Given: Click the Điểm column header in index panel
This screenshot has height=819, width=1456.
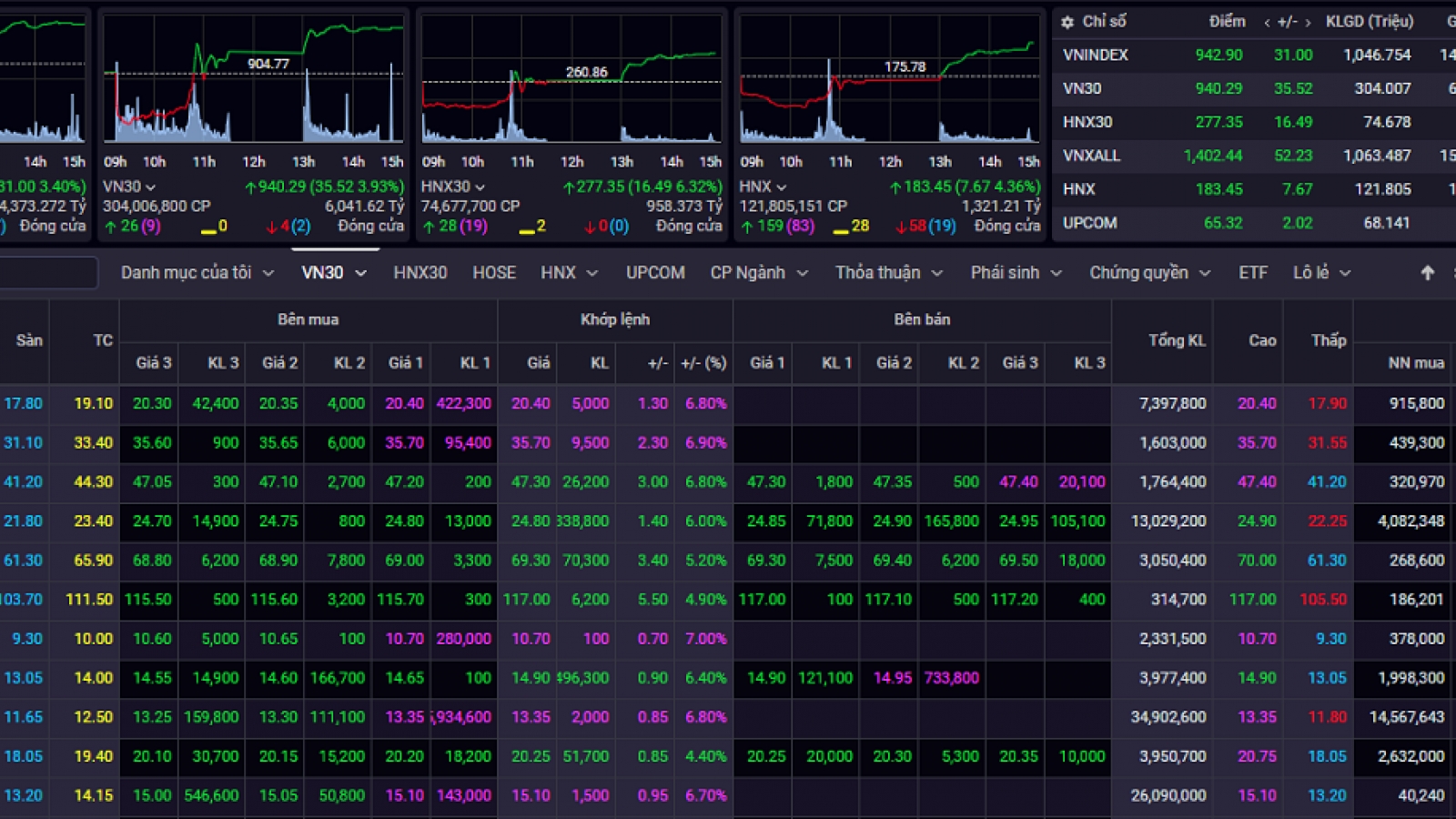Looking at the screenshot, I should 1227,21.
